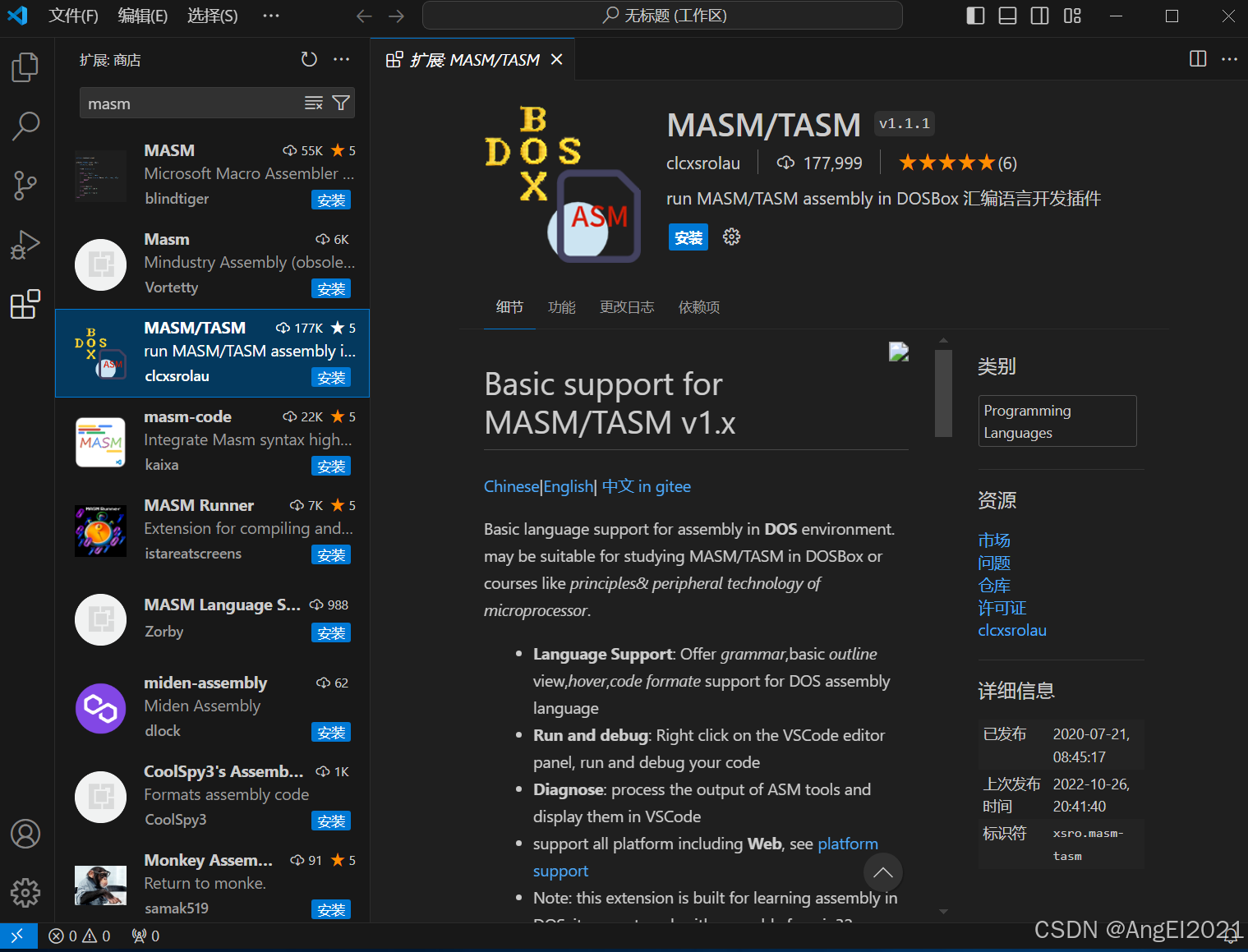
Task: Open the Edit menu
Action: (143, 16)
